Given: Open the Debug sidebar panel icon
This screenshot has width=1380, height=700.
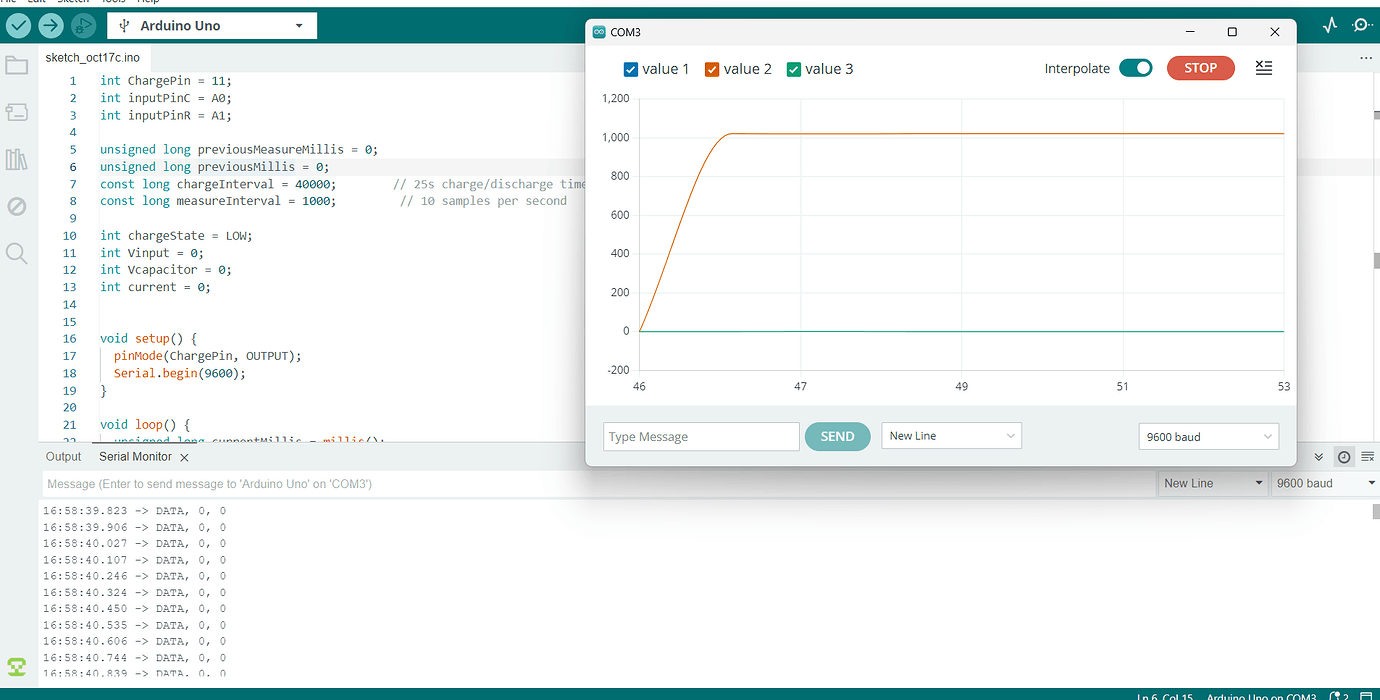Looking at the screenshot, I should [x=16, y=206].
